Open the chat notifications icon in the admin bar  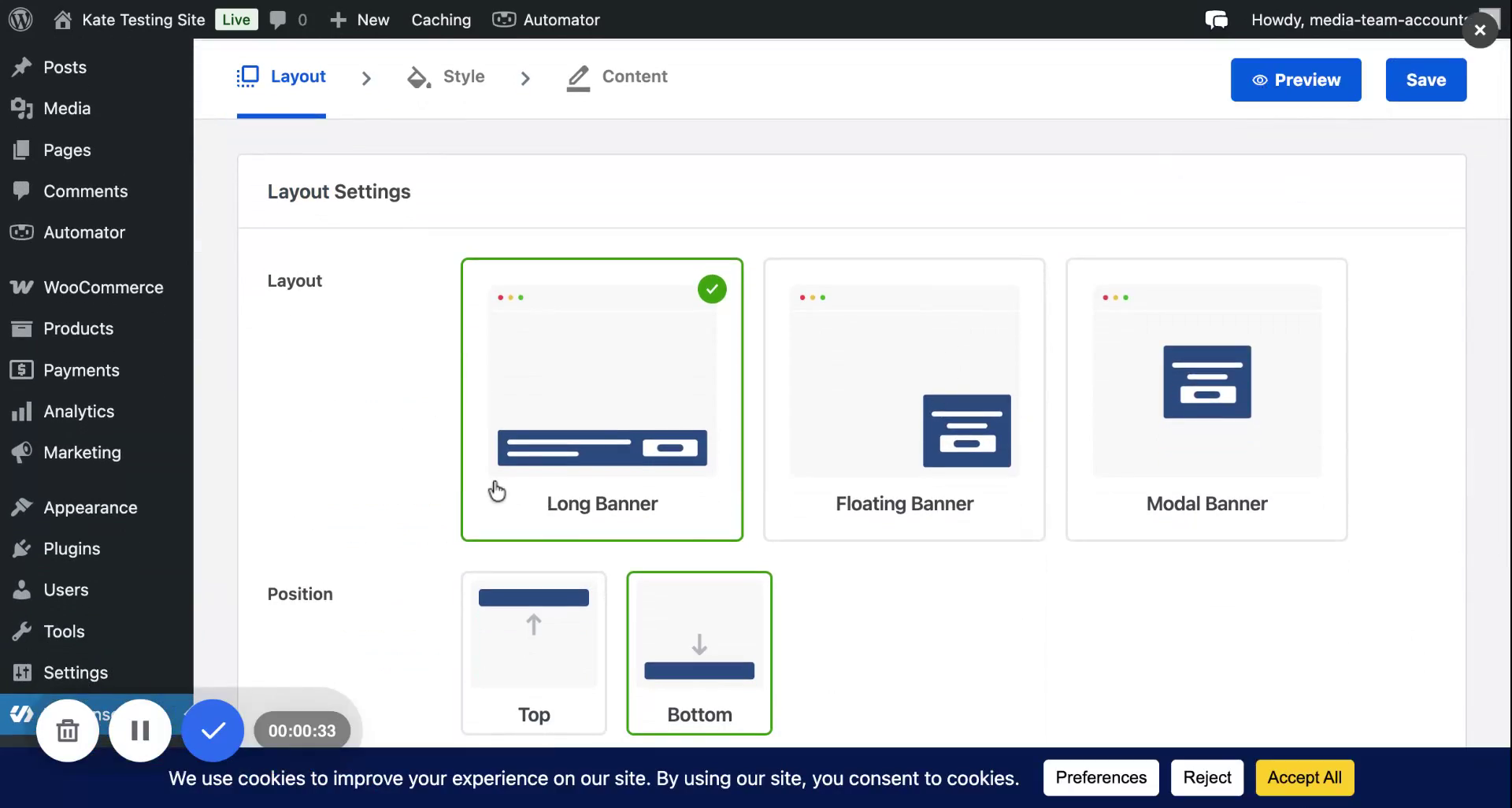click(1216, 20)
